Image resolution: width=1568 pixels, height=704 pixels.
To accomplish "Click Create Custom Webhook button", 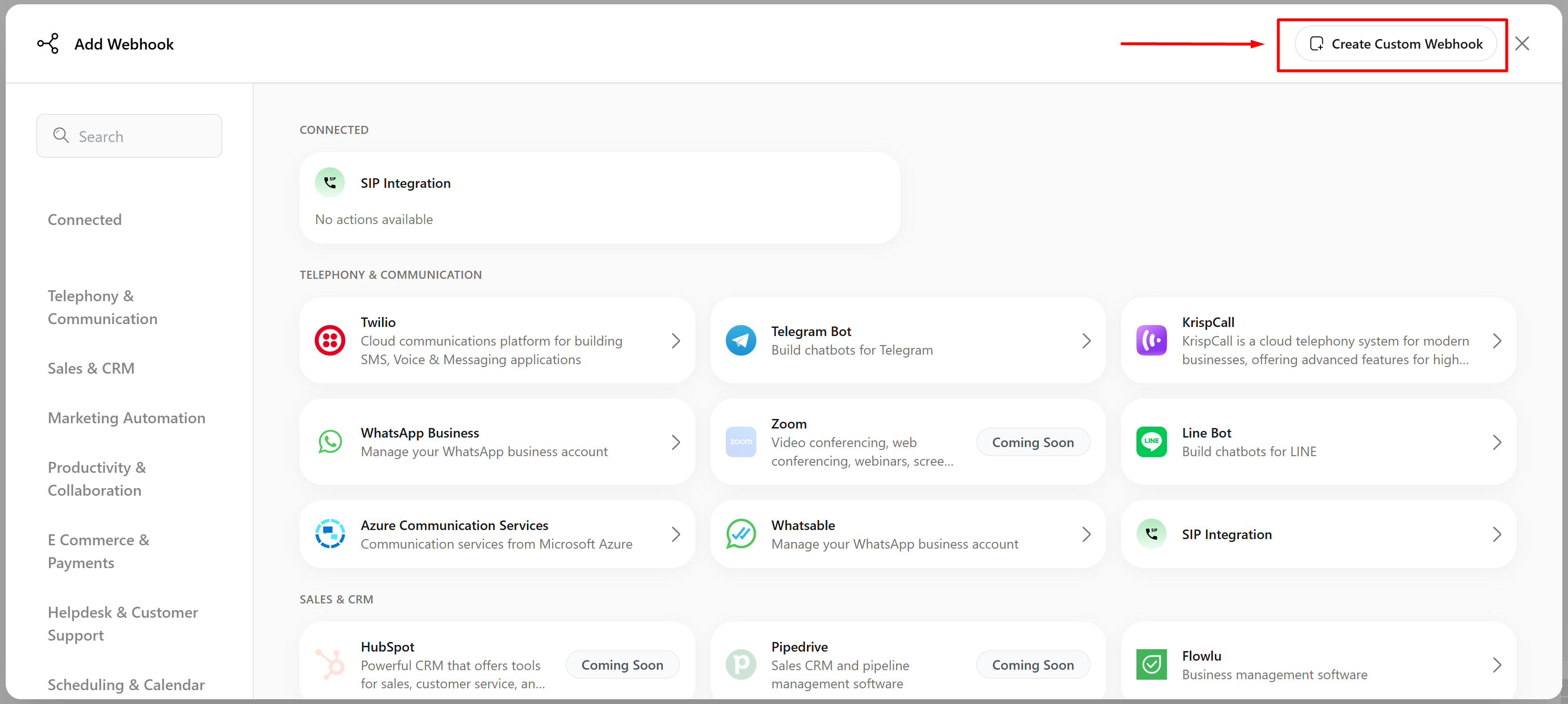I will point(1395,44).
